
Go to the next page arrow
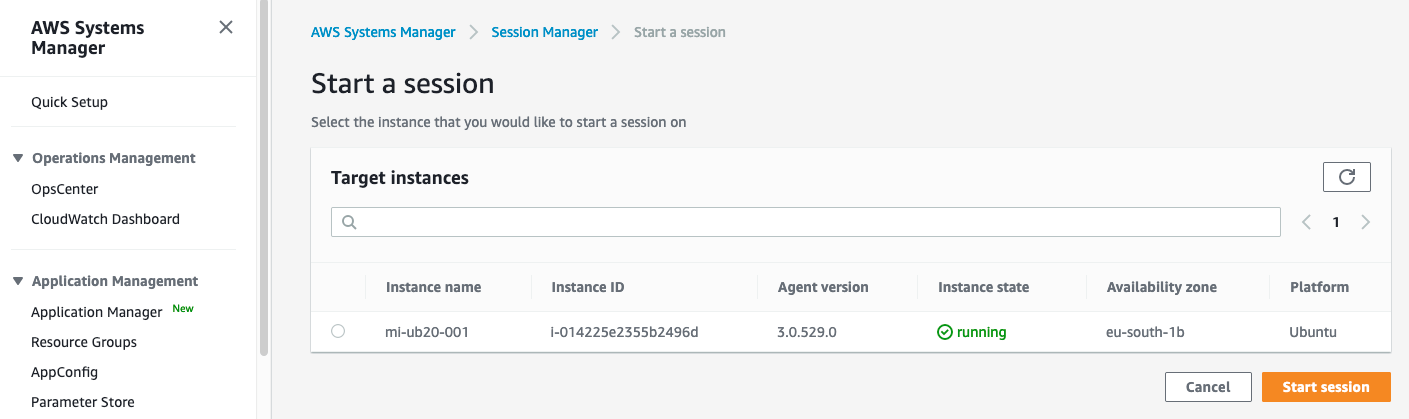[x=1366, y=223]
